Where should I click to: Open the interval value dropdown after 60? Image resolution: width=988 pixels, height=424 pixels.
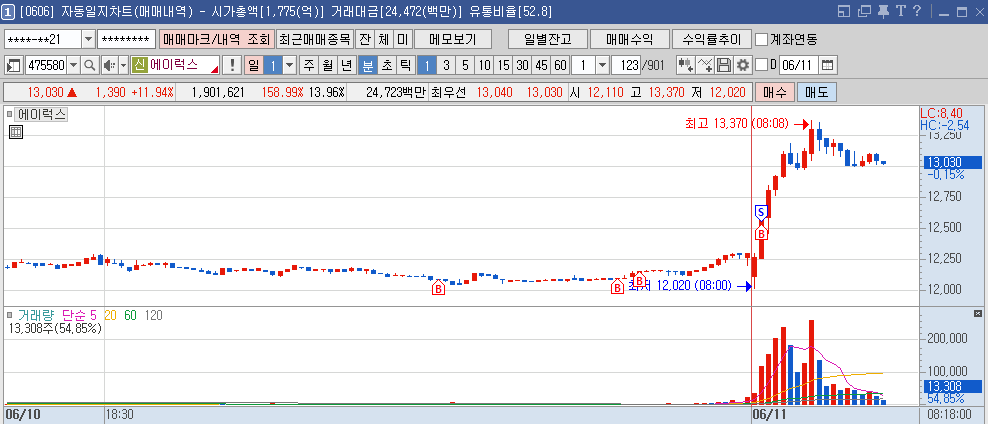[x=602, y=65]
